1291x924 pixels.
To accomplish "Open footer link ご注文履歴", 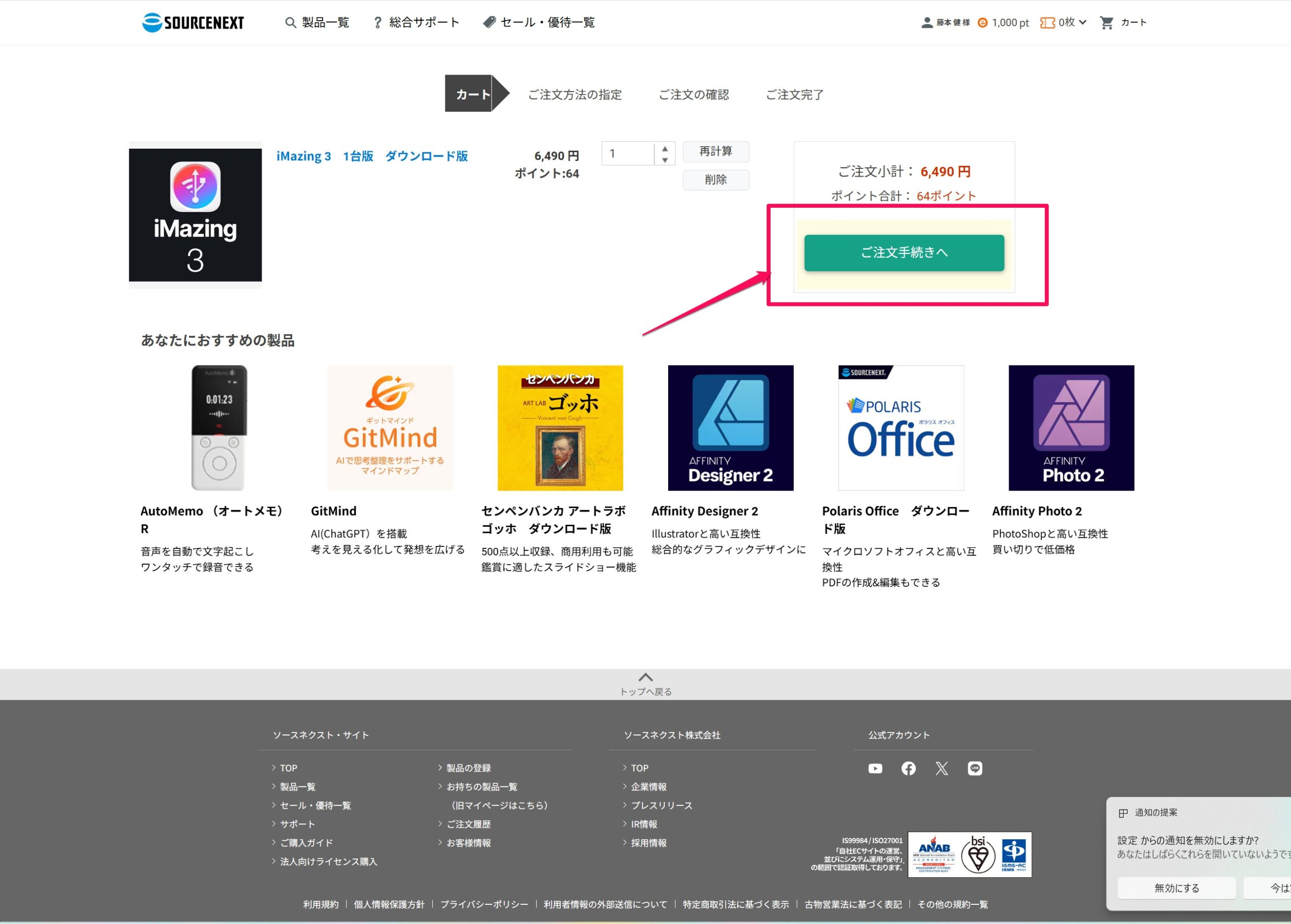I will 468,824.
